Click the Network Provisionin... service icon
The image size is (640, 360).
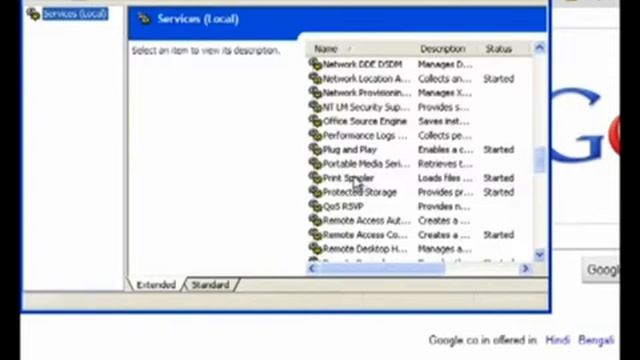click(315, 93)
